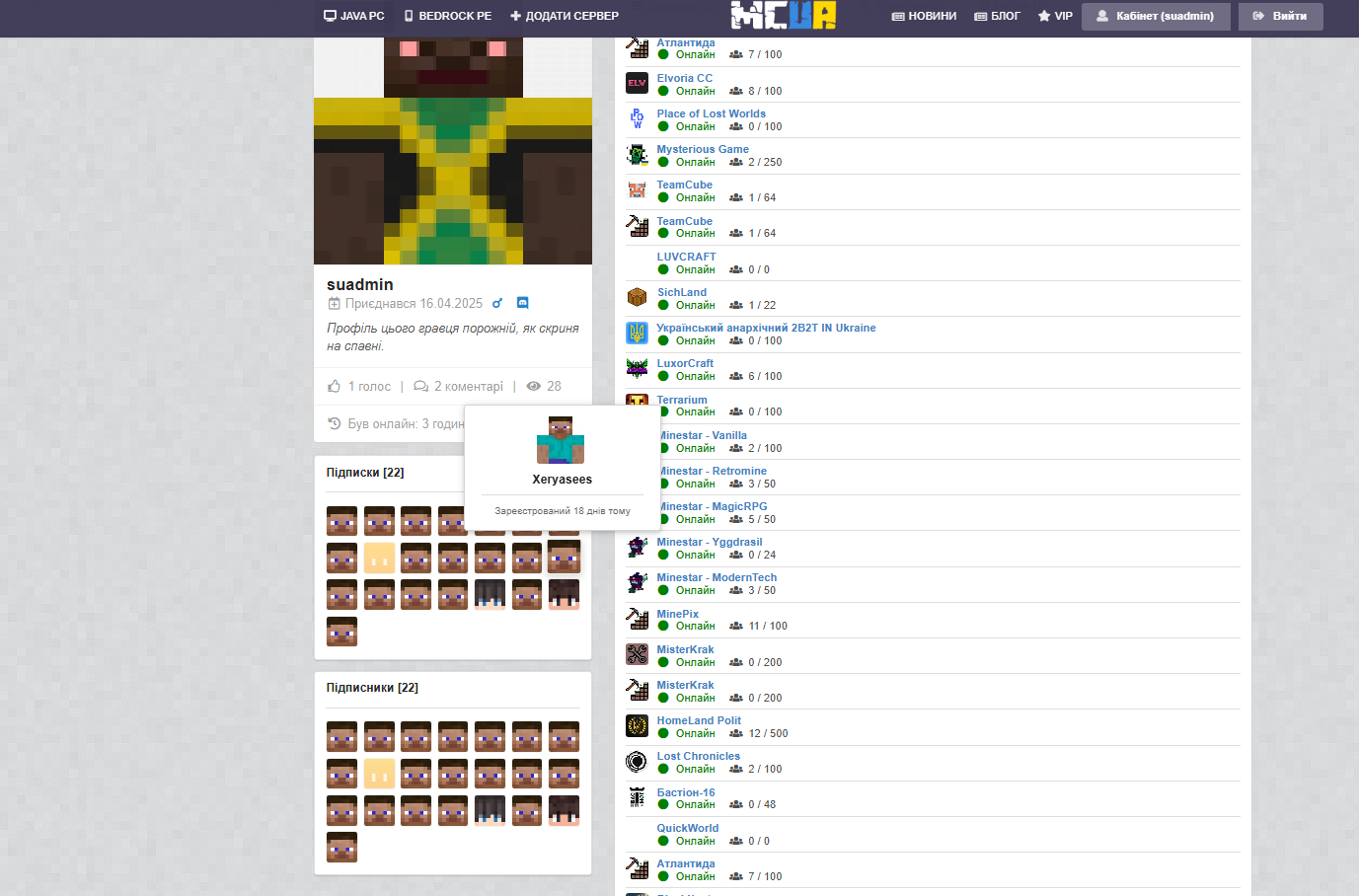The height and width of the screenshot is (896, 1359).
Task: Click the suadmin profile name
Action: pos(359,284)
